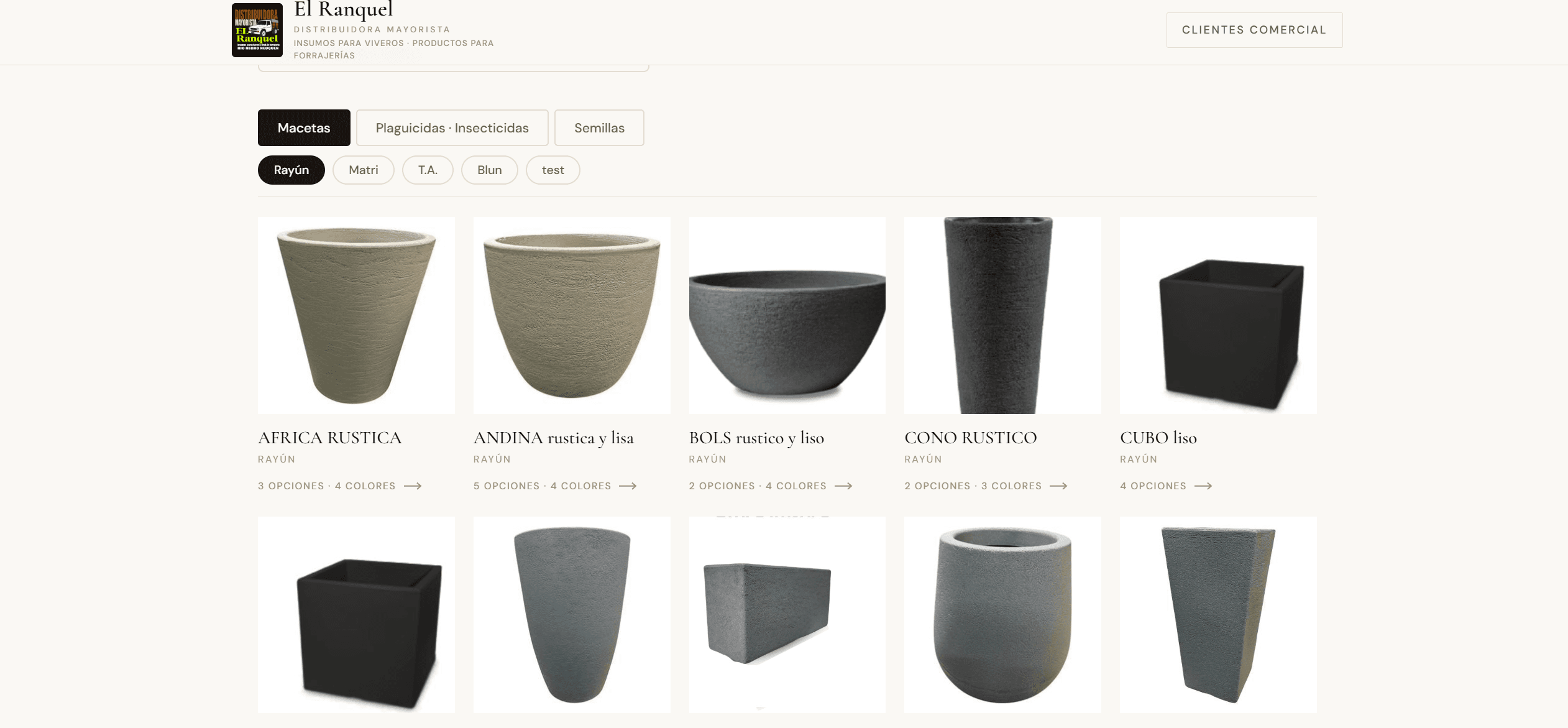Open the Semillas category tab
Screen dimensions: 1568x728
[599, 128]
